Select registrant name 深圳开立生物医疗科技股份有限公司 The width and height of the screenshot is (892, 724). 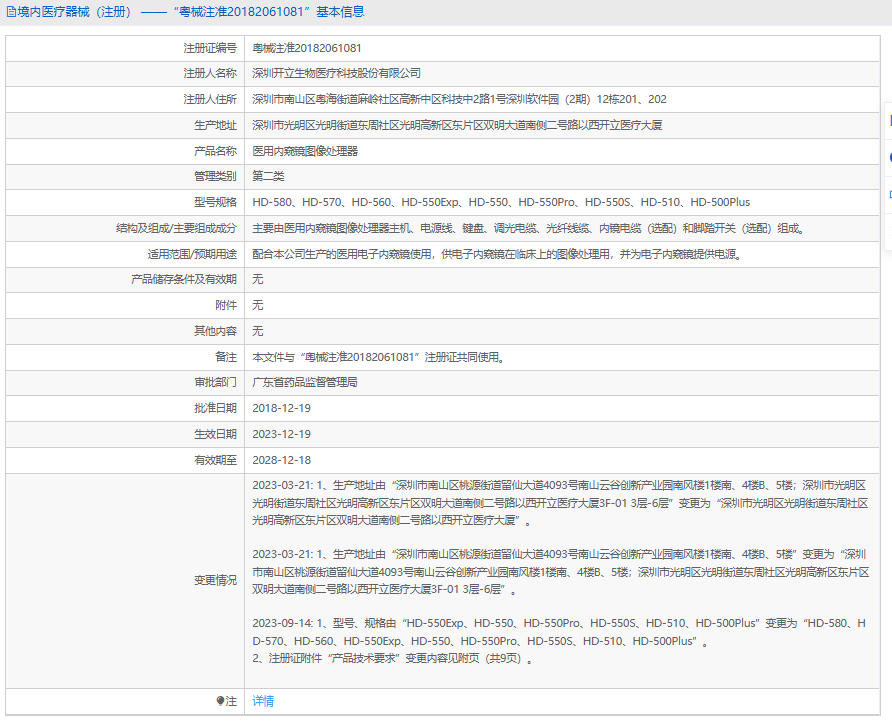pyautogui.click(x=337, y=73)
